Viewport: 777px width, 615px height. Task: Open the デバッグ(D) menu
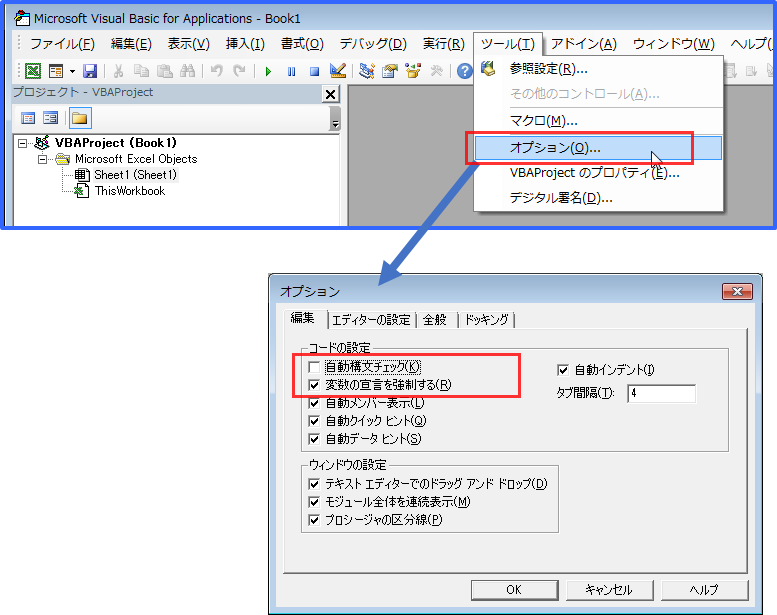pos(373,44)
